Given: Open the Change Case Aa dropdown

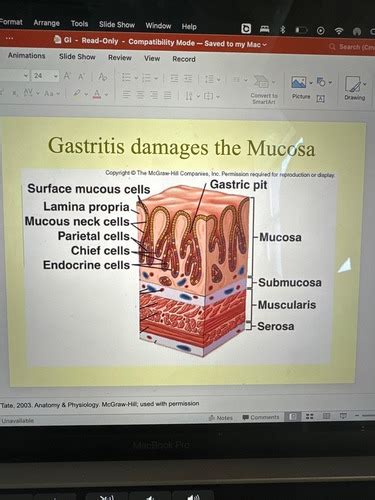Looking at the screenshot, I should click(x=52, y=93).
